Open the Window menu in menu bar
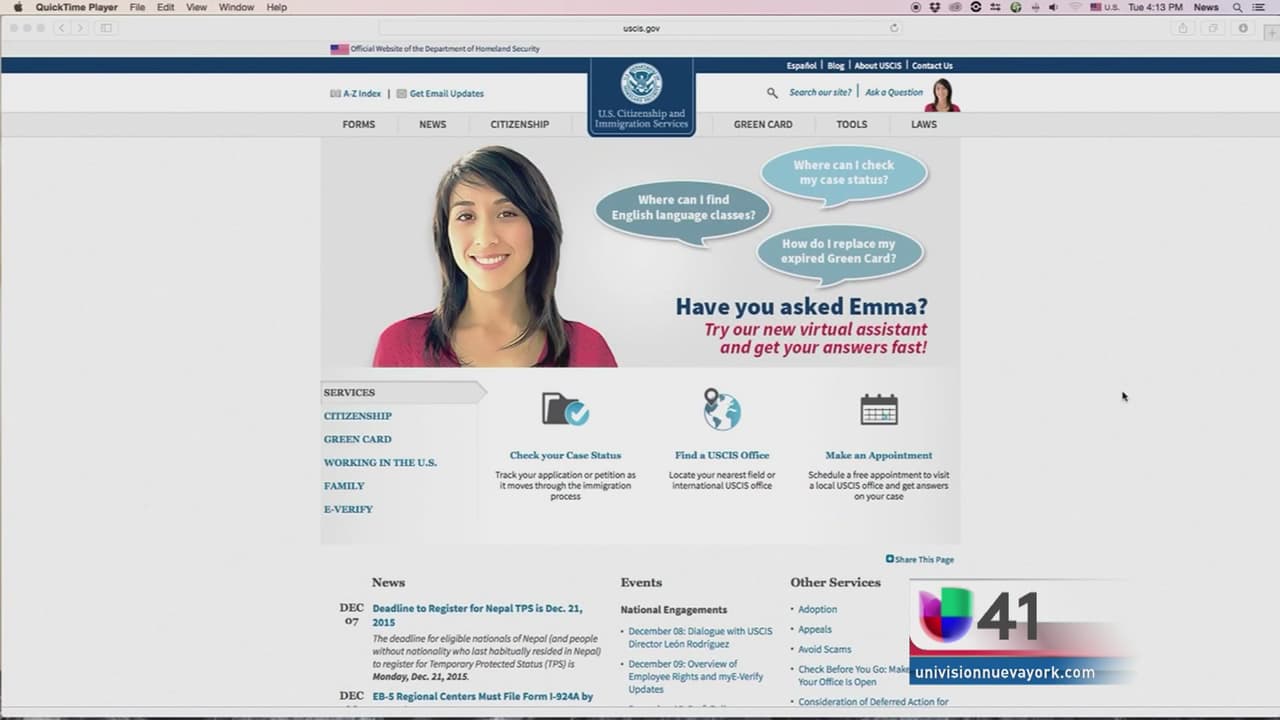This screenshot has height=720, width=1280. (x=236, y=7)
